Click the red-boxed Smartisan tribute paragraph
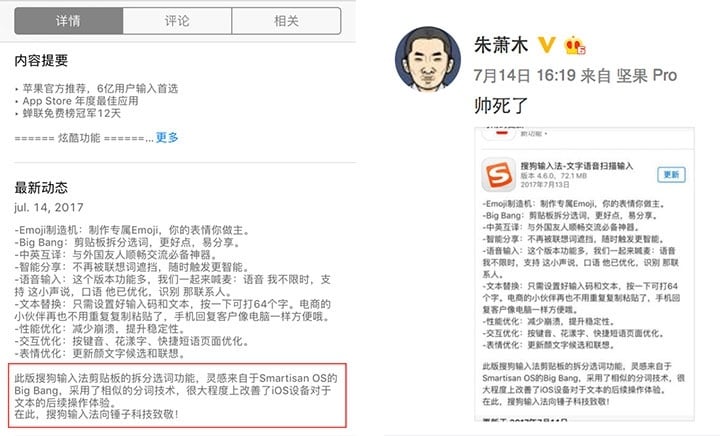This screenshot has width=720, height=436. click(177, 396)
